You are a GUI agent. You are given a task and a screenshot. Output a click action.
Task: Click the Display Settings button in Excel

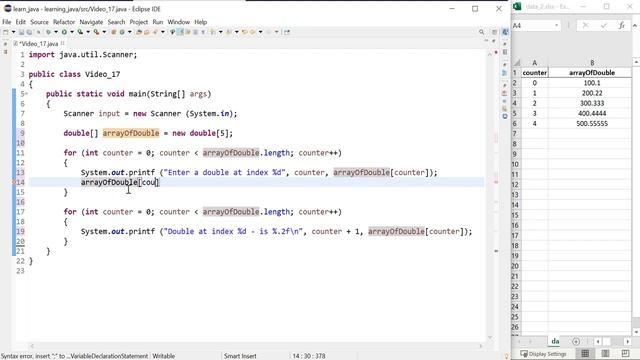point(543,354)
